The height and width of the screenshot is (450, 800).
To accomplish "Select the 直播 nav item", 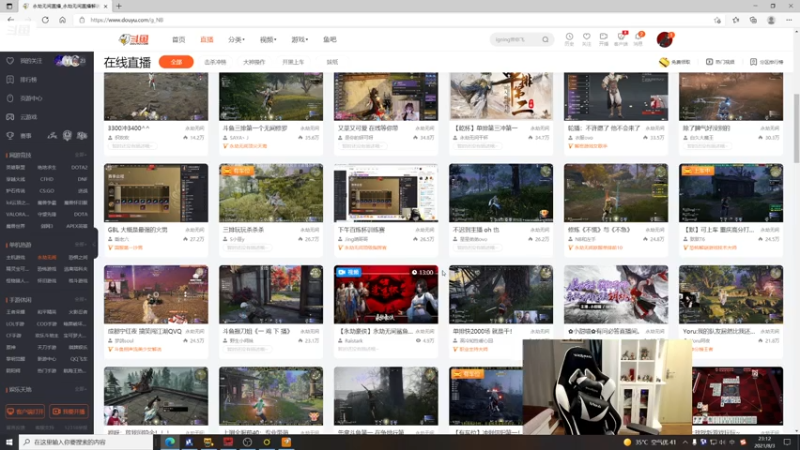I will (207, 39).
